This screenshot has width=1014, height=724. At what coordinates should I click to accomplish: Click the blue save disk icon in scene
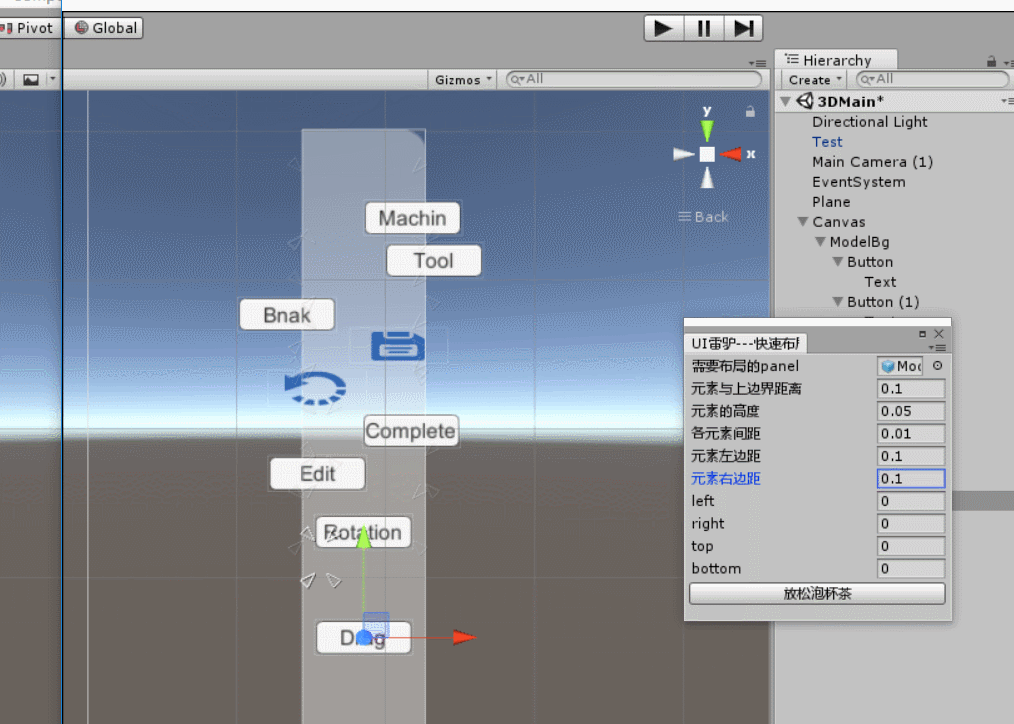pyautogui.click(x=398, y=346)
